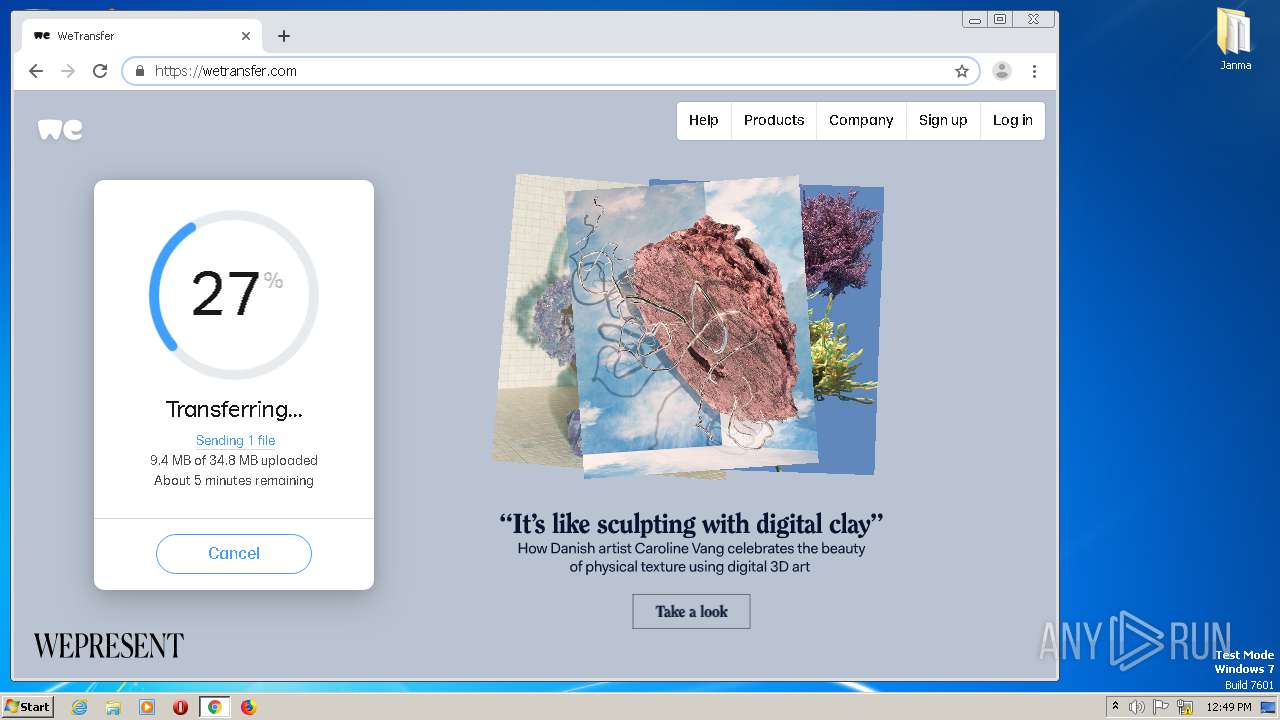Click the circular upload progress ring
Image resolution: width=1280 pixels, height=720 pixels.
pyautogui.click(x=234, y=295)
